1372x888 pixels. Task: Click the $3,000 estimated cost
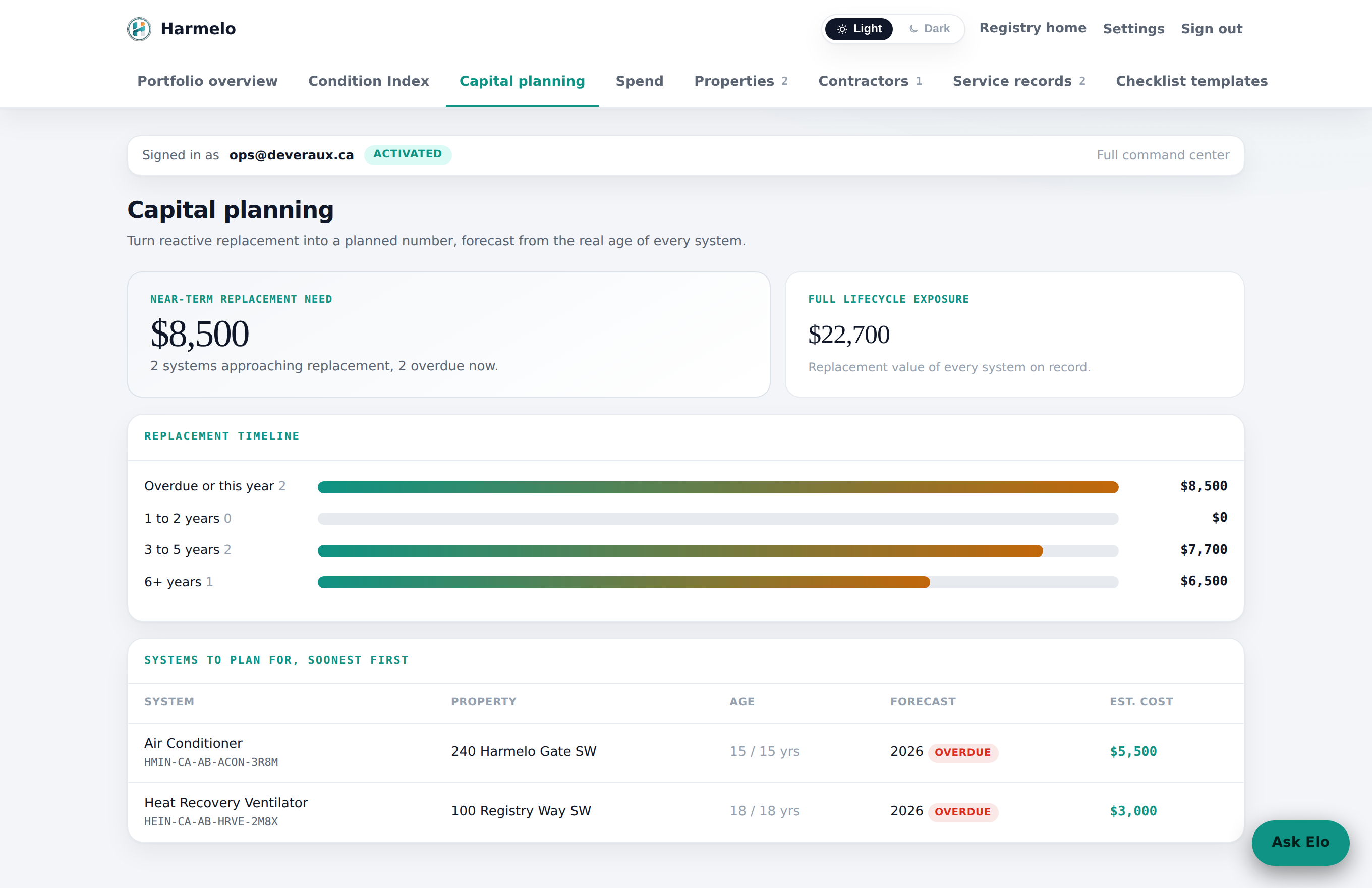(x=1133, y=811)
